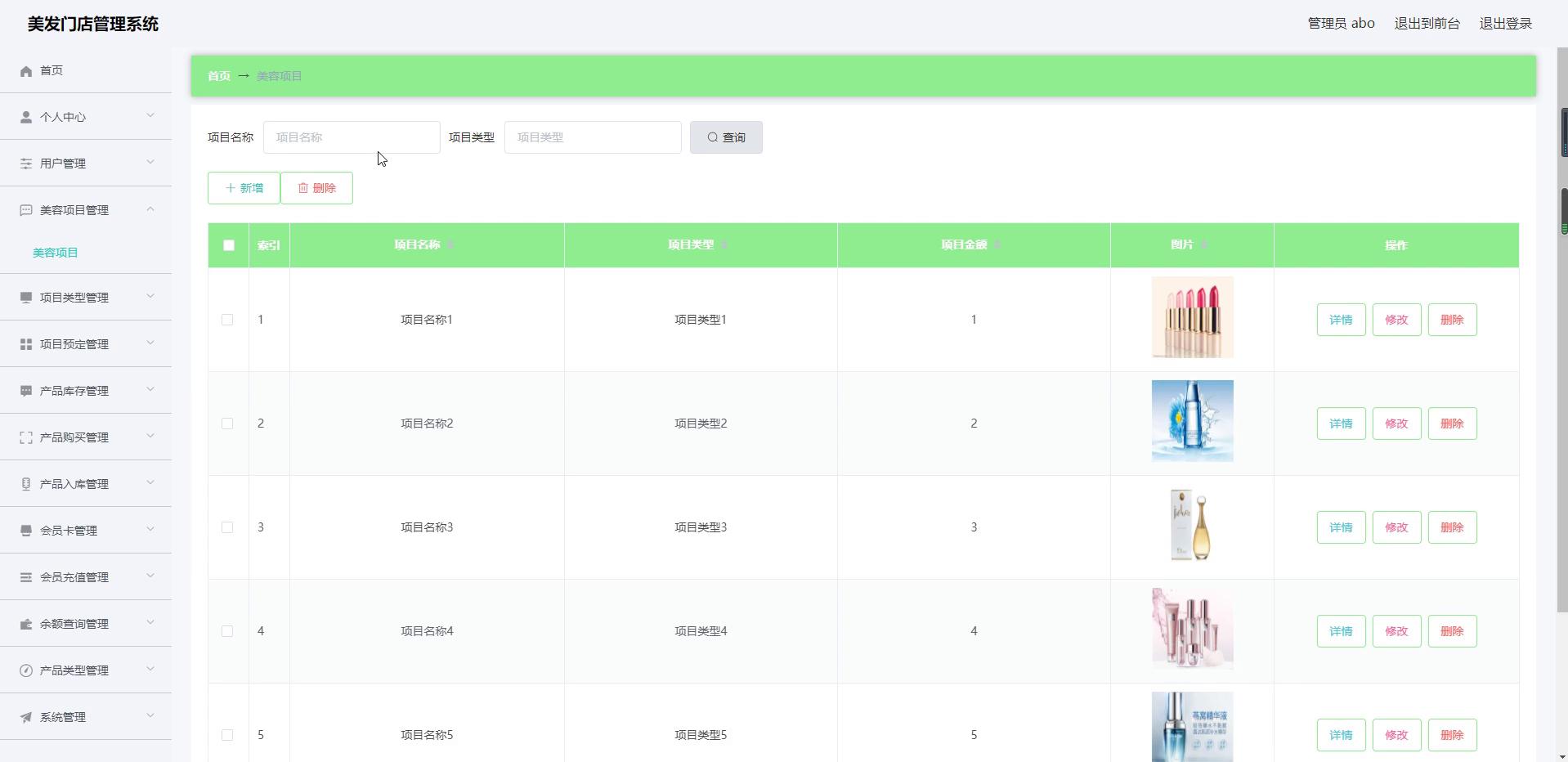The width and height of the screenshot is (1568, 762).
Task: Click the grid icon beside 项目预定管理
Action: click(x=26, y=345)
